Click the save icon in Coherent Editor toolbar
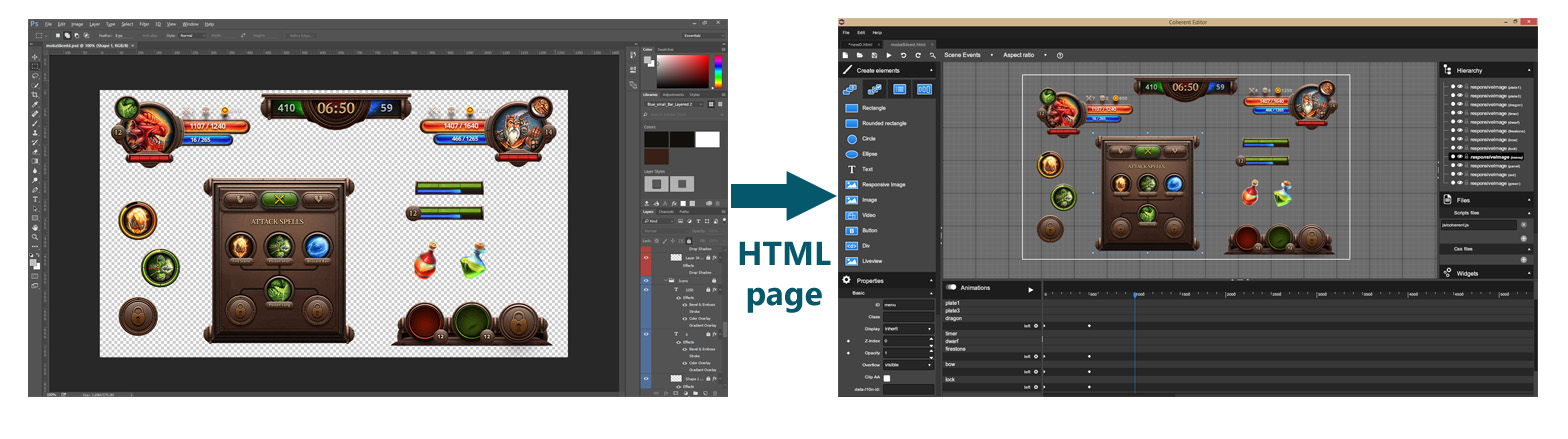Screen dimensions: 1568x439 (873, 55)
